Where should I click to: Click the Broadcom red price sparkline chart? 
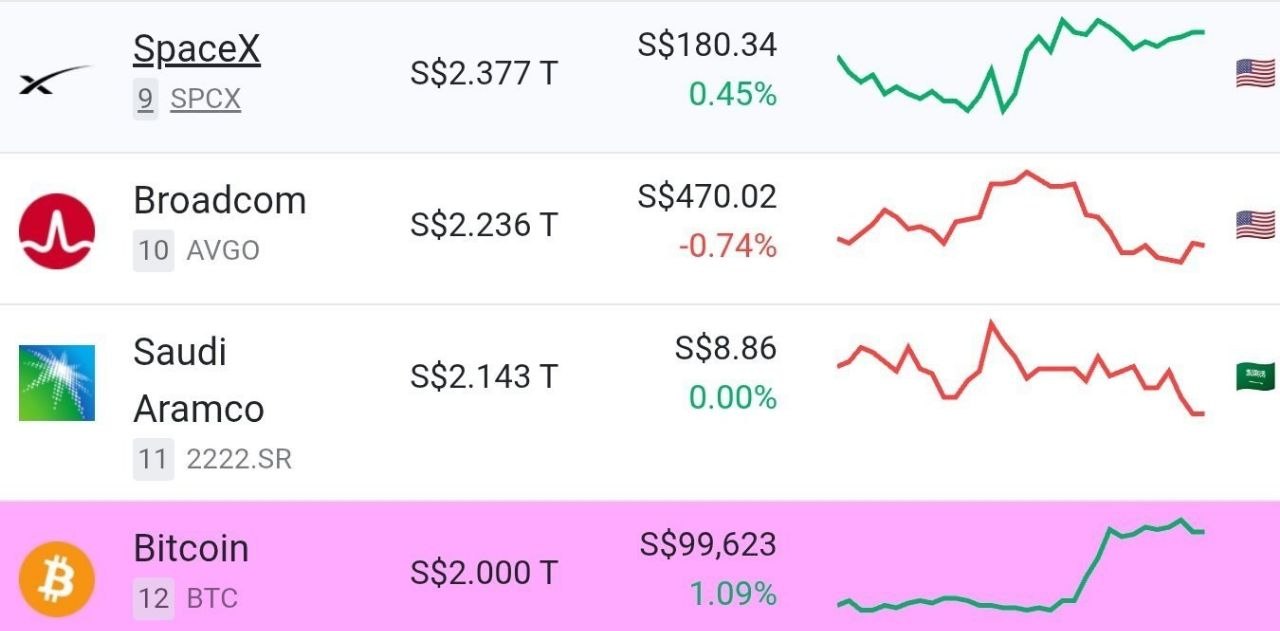[1021, 217]
